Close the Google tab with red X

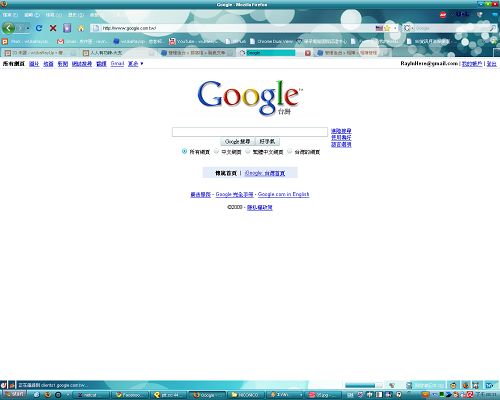[x=308, y=53]
